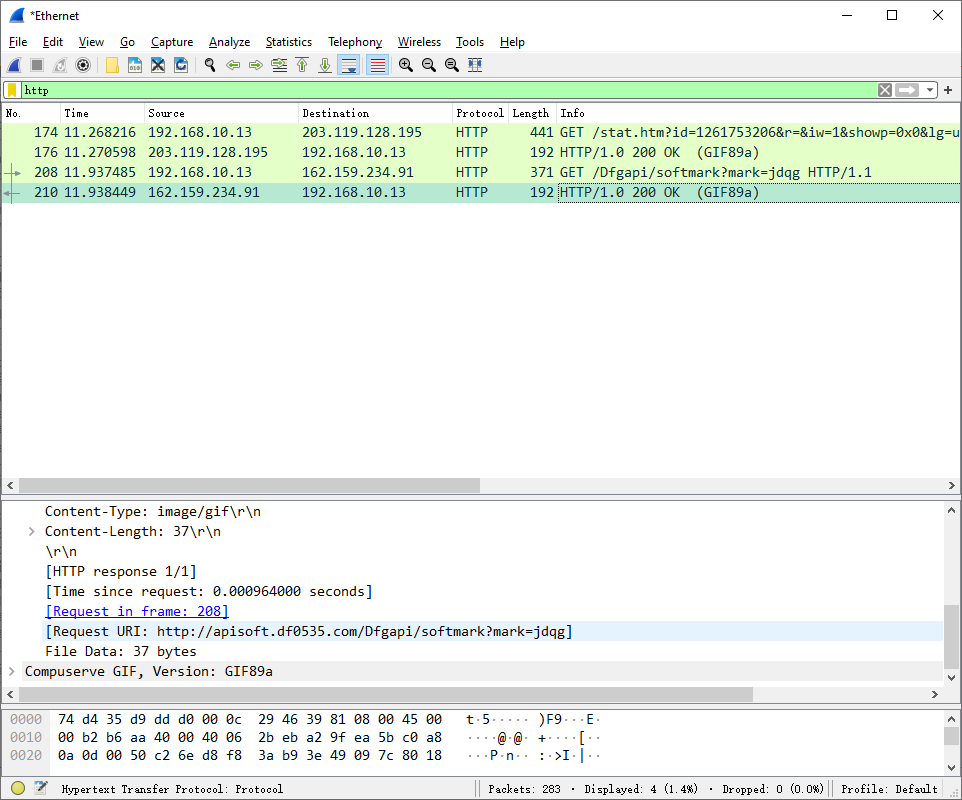Image resolution: width=962 pixels, height=800 pixels.
Task: Select packet 174 GET /stat.htm
Action: point(481,133)
